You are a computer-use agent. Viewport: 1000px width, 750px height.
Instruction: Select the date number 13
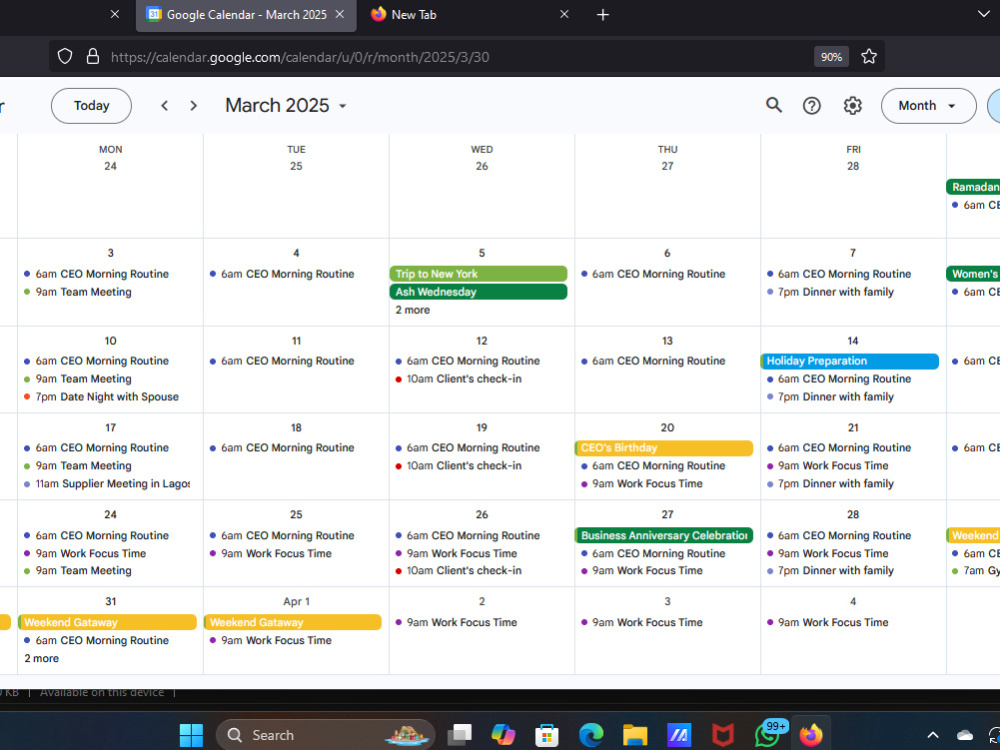pyautogui.click(x=667, y=341)
